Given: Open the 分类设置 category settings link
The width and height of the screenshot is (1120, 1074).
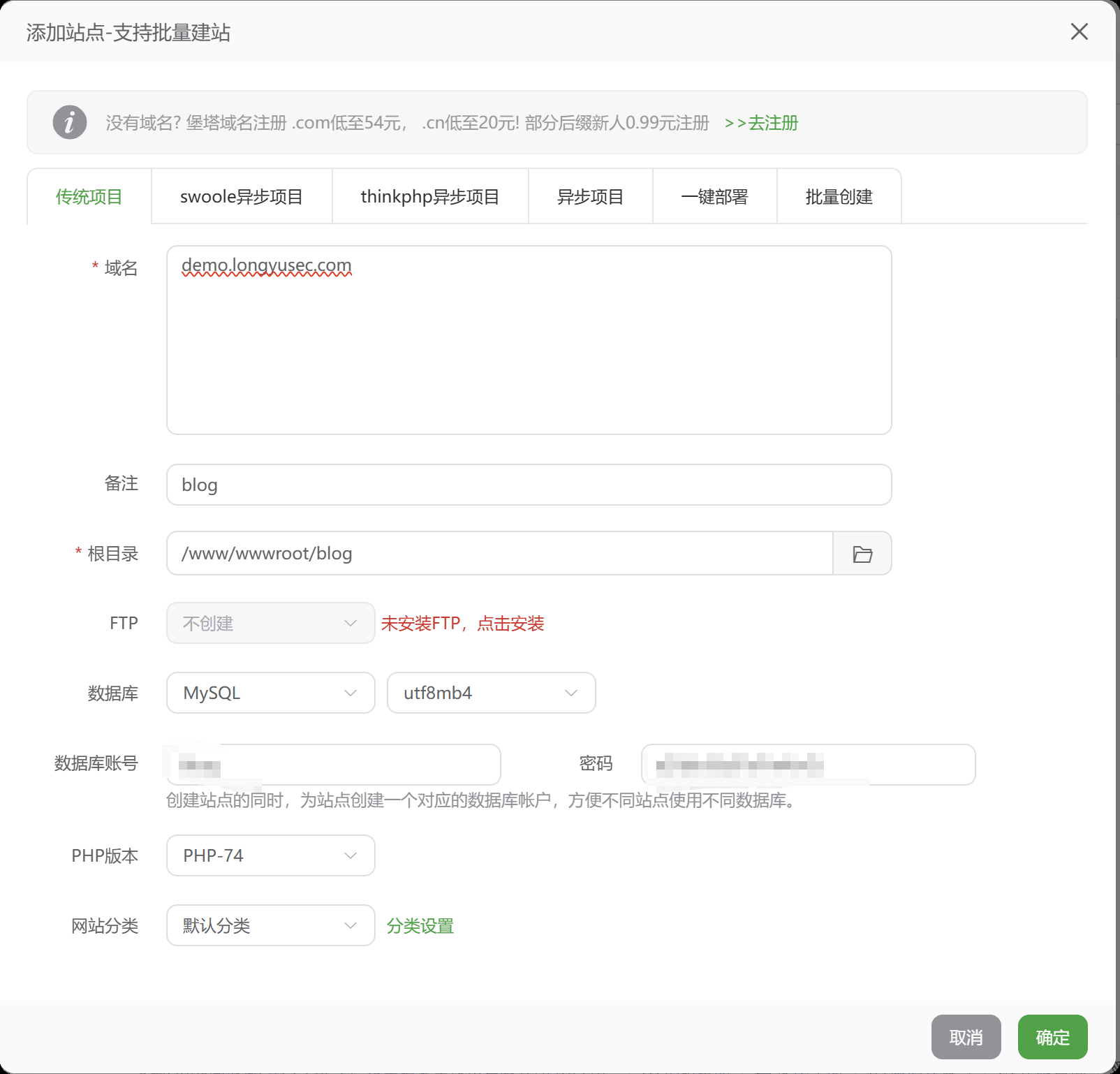Looking at the screenshot, I should [x=420, y=926].
